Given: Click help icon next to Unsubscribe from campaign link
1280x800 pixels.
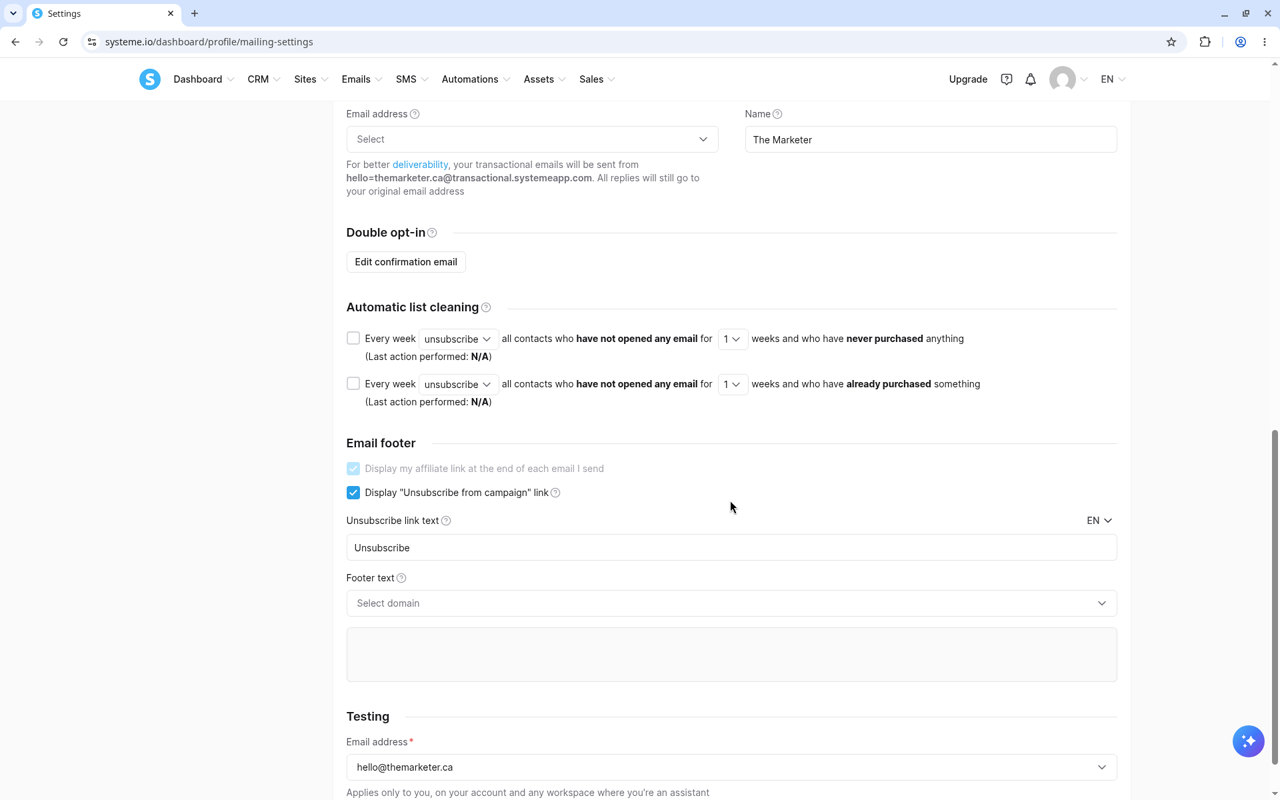Looking at the screenshot, I should click(x=555, y=493).
